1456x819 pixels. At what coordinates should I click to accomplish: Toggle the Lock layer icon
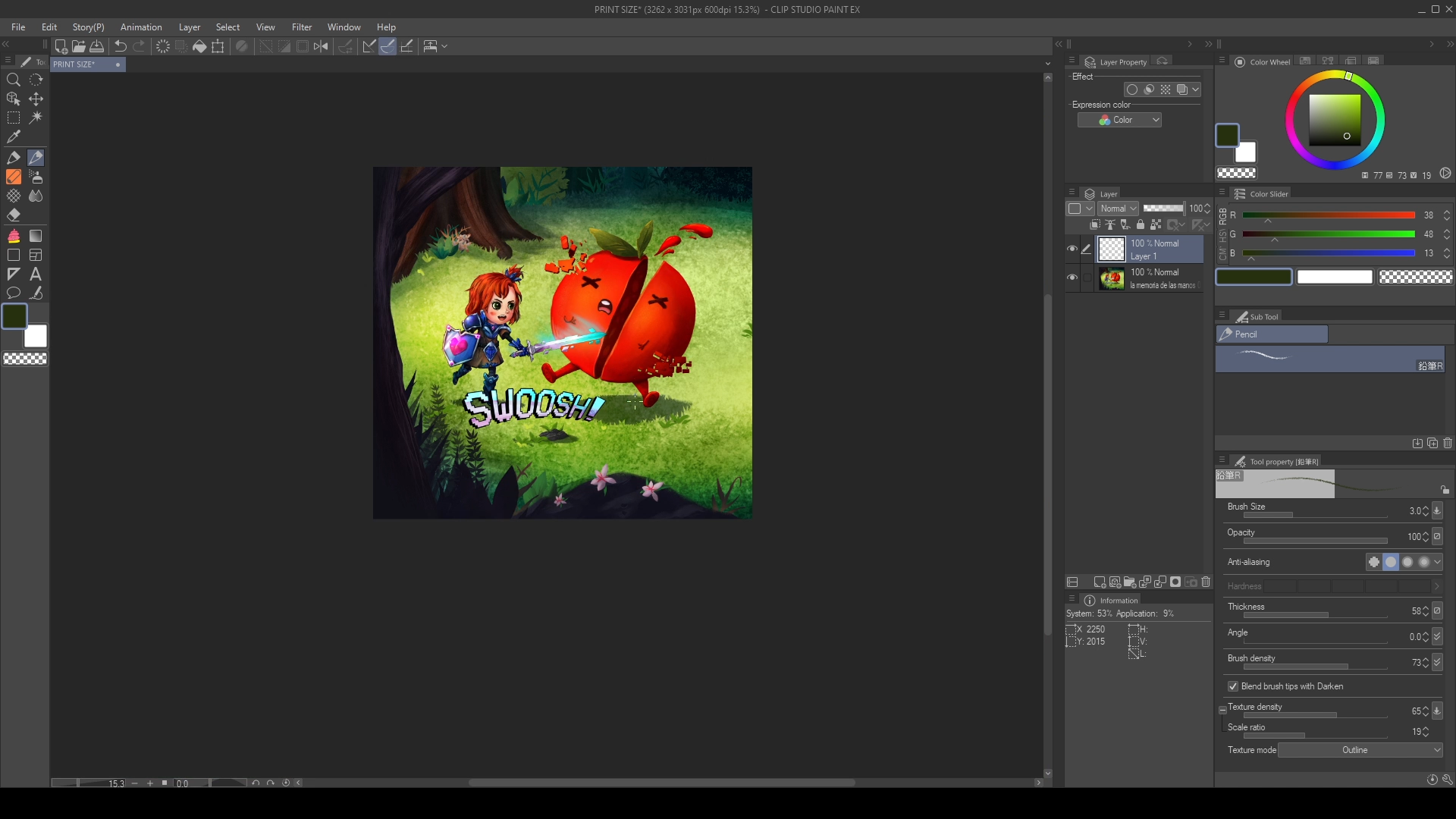click(1140, 224)
